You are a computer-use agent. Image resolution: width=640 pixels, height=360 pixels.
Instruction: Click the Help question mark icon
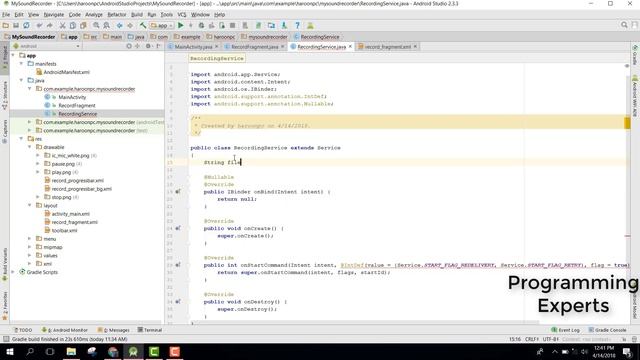pyautogui.click(x=298, y=25)
